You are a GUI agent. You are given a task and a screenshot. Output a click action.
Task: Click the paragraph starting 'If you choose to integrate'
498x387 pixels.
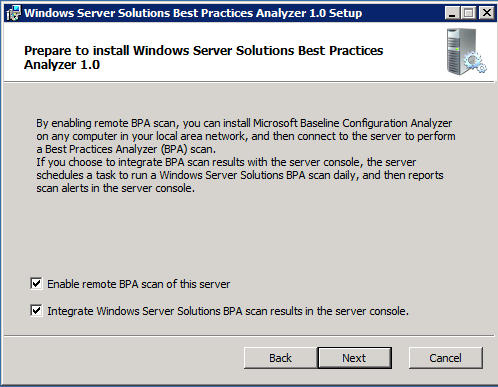pyautogui.click(x=240, y=175)
